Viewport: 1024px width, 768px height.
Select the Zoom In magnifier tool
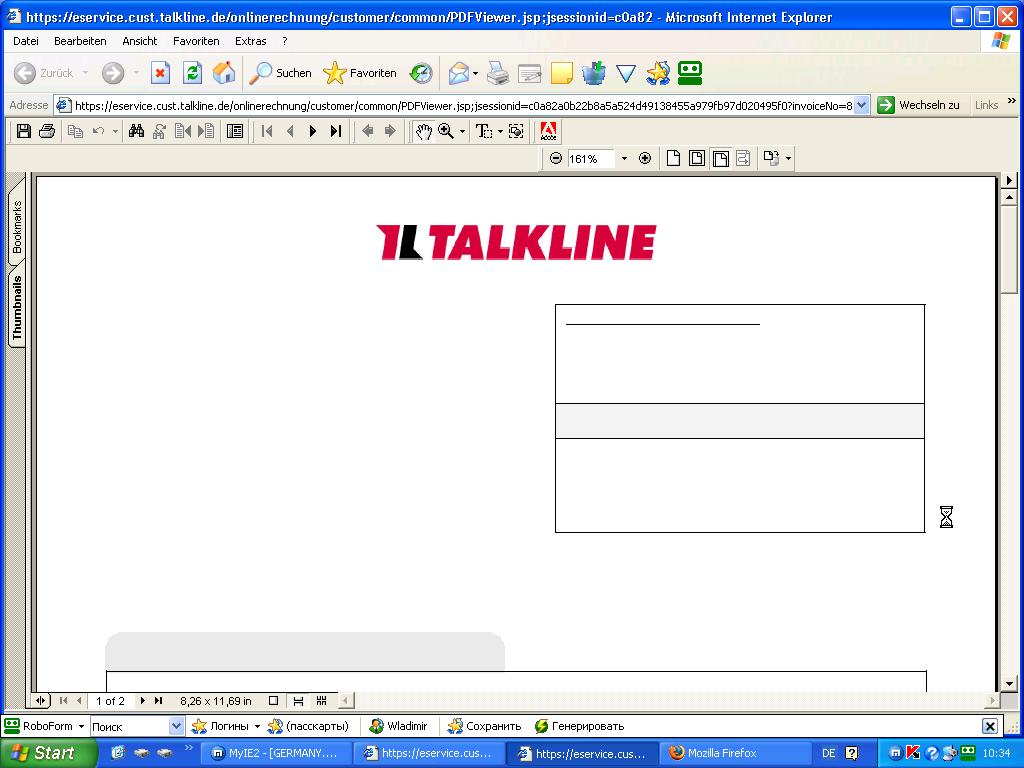click(x=446, y=131)
